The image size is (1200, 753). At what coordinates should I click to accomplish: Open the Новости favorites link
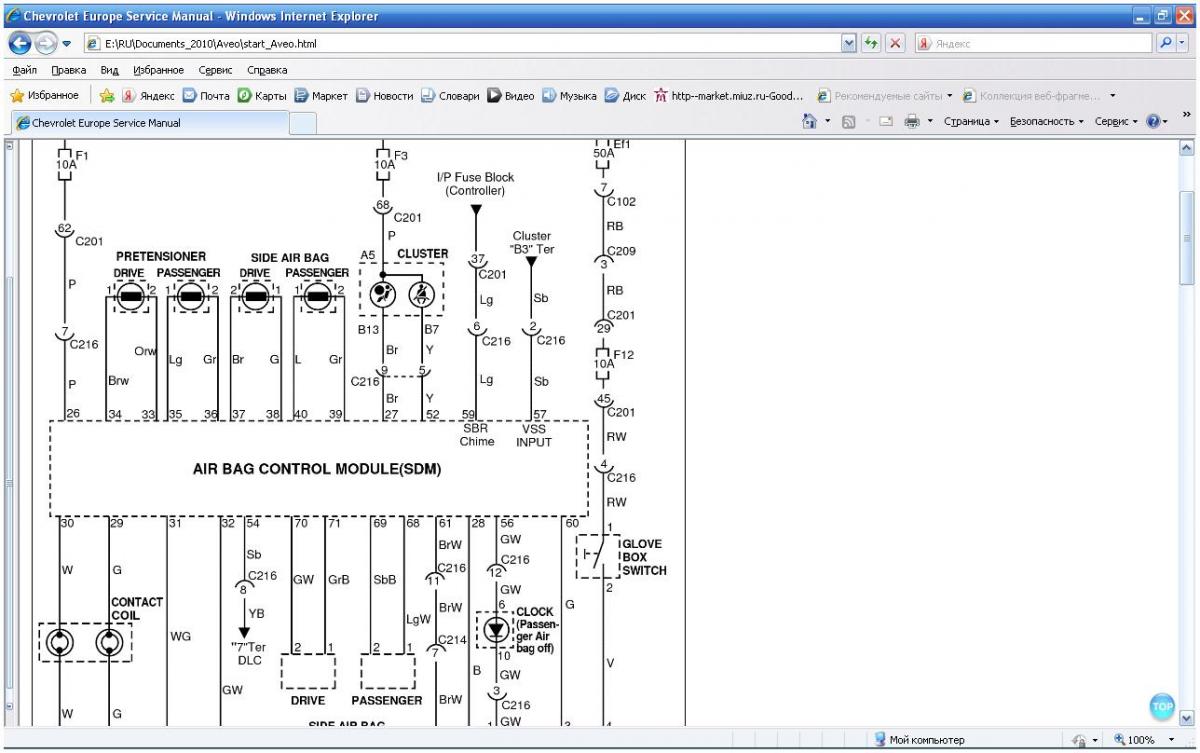click(x=385, y=96)
